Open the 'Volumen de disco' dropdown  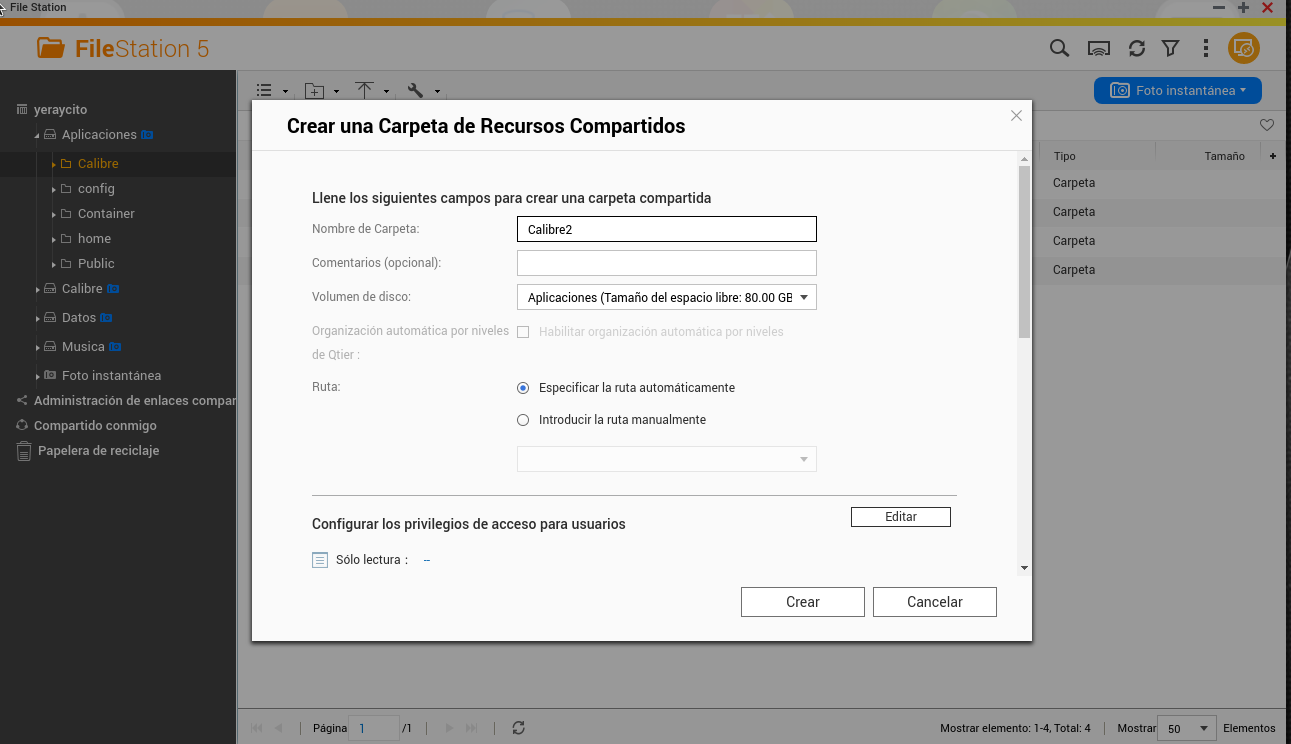click(667, 298)
